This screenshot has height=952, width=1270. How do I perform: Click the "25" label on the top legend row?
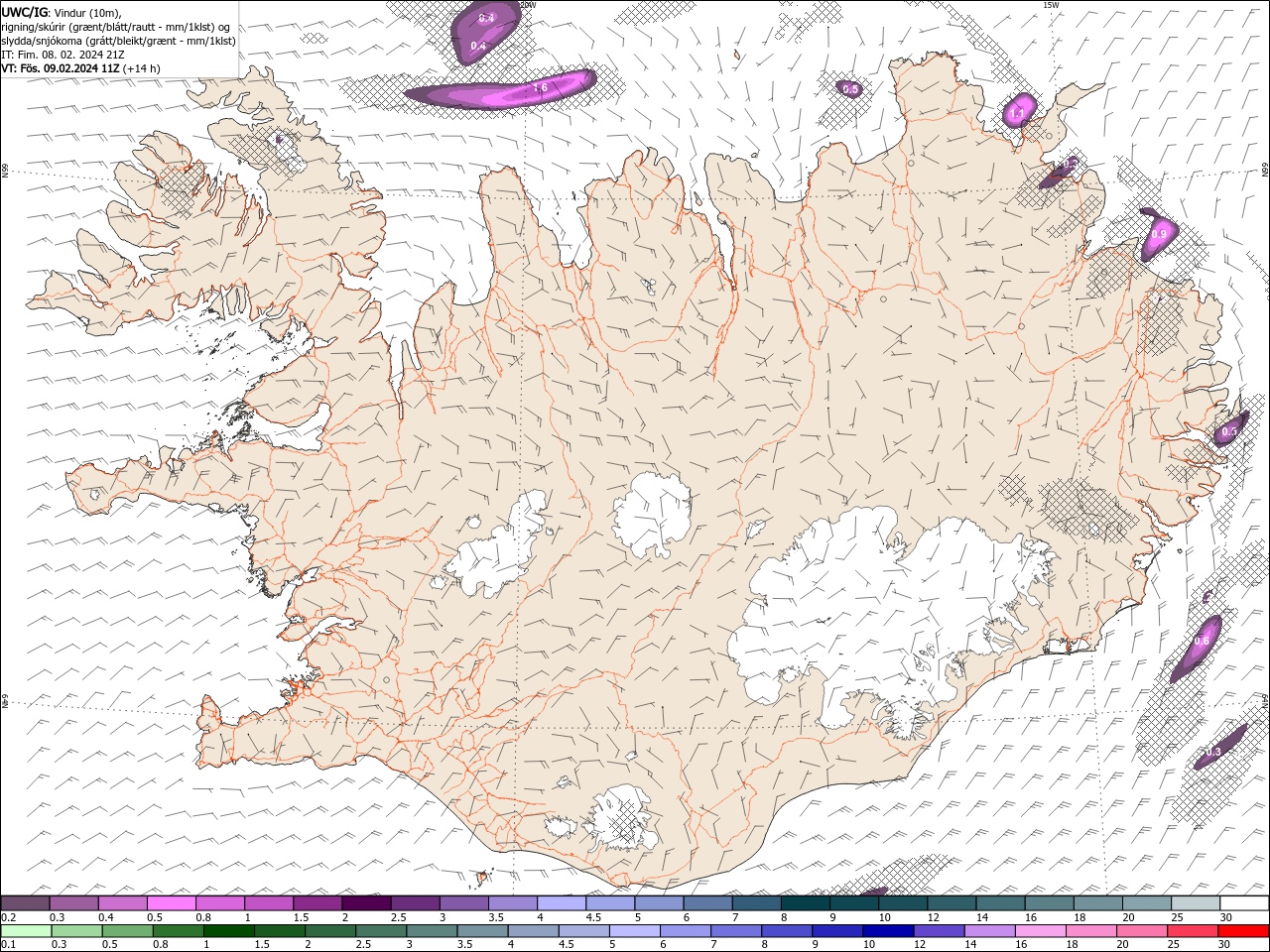1178,917
